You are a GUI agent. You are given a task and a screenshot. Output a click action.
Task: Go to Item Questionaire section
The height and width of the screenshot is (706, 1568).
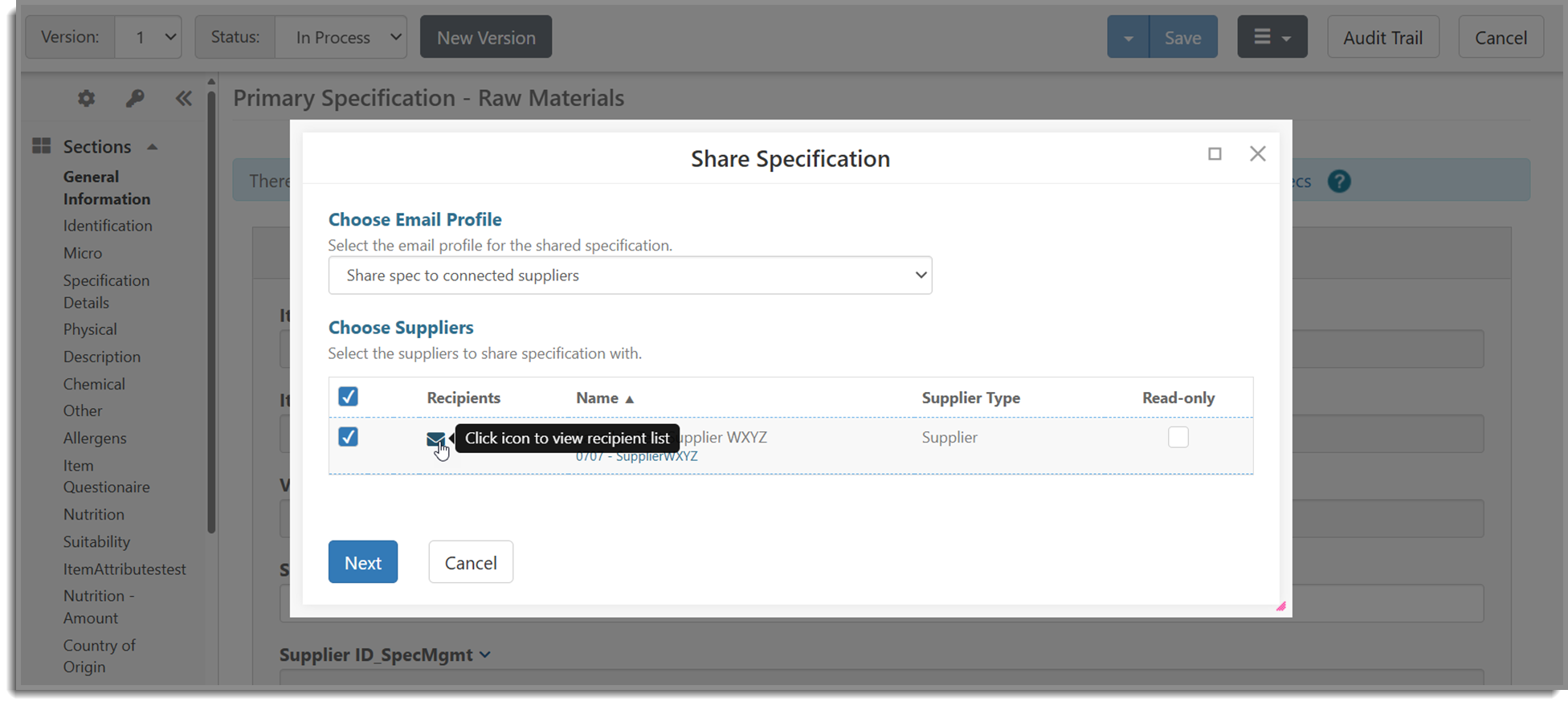point(106,475)
